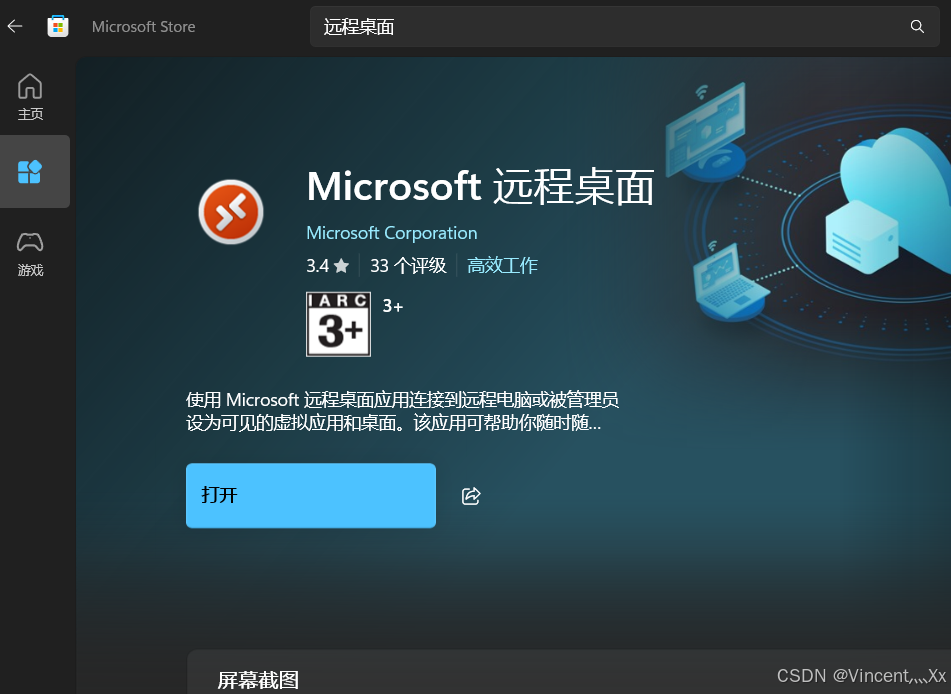This screenshot has width=951, height=694.
Task: Open the 主页 home sidebar item
Action: (x=30, y=97)
